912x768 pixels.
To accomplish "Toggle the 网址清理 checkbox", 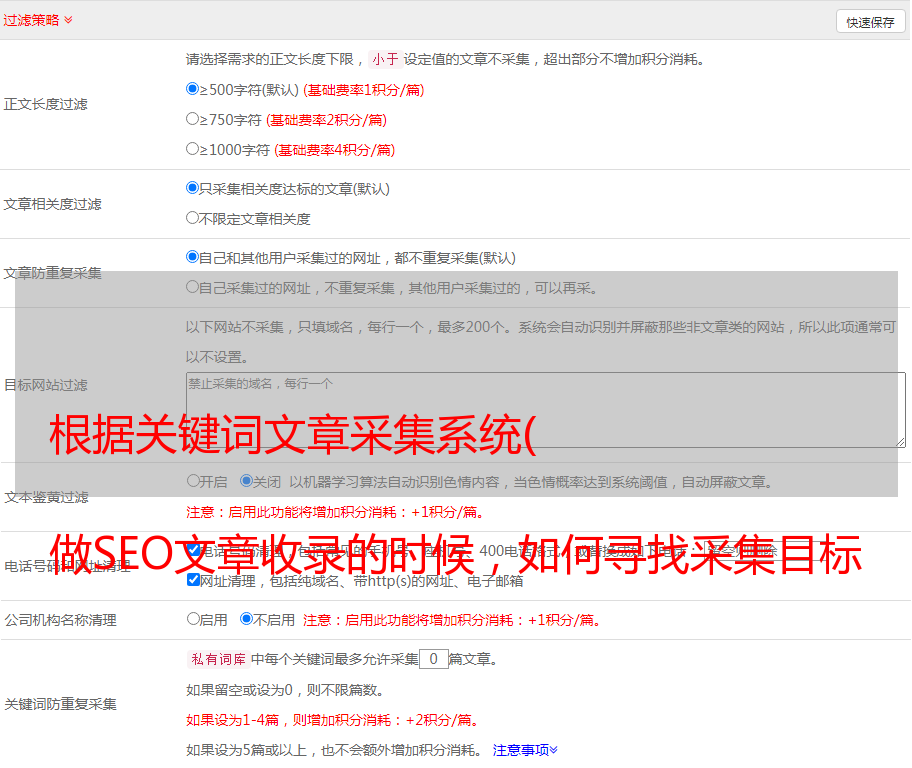I will coord(193,580).
